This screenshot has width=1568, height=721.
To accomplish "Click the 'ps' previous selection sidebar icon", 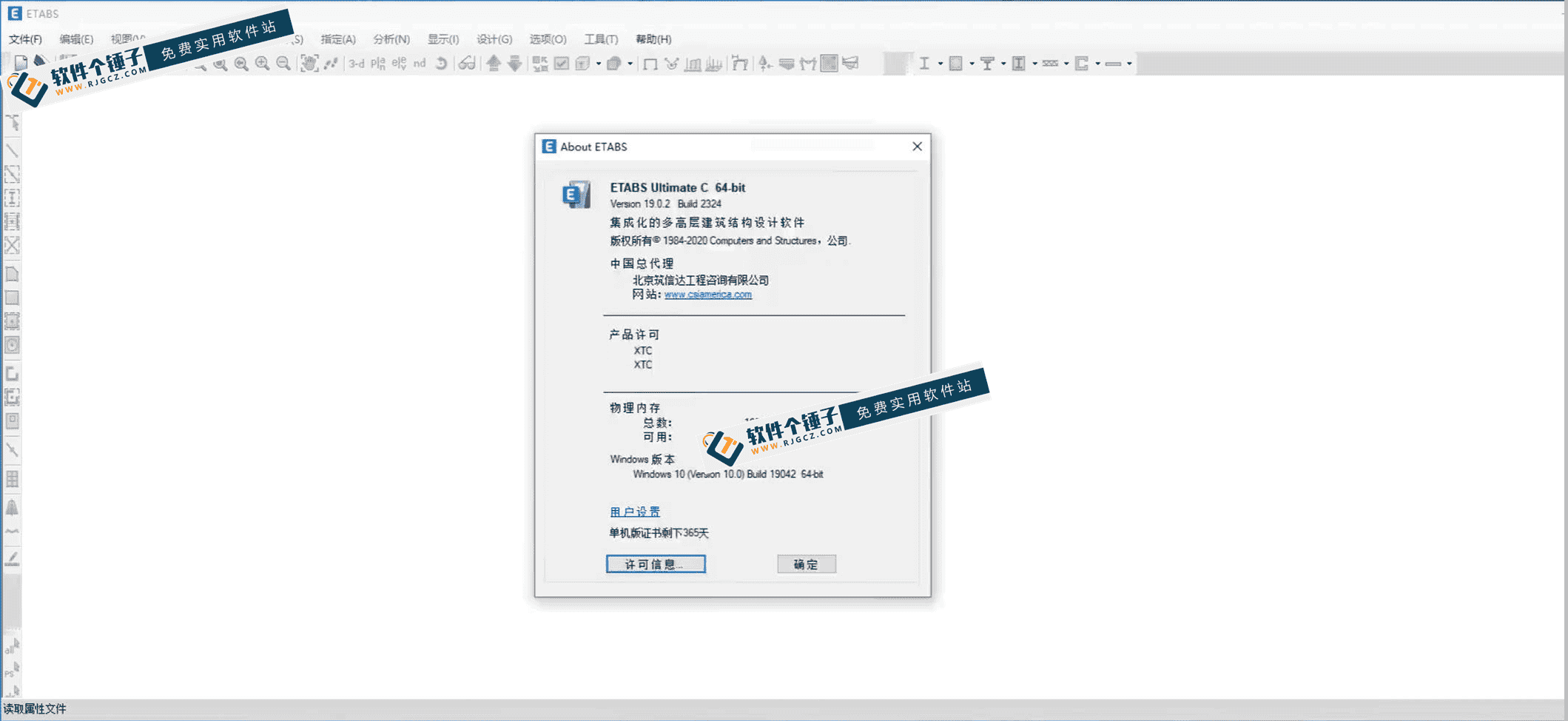I will pos(13,670).
